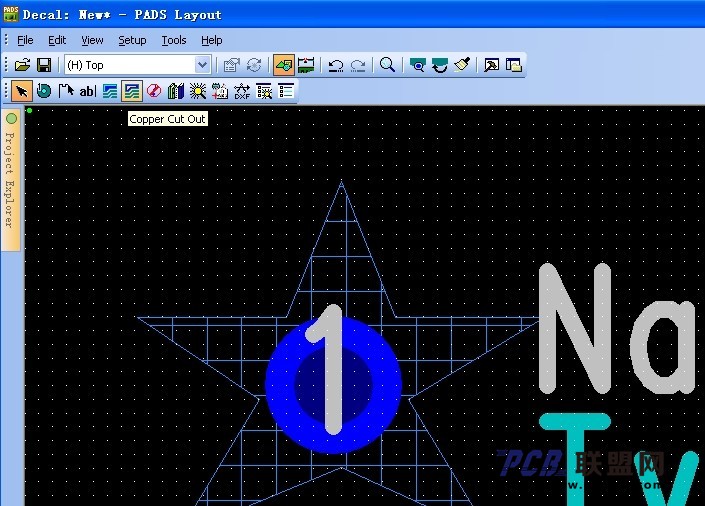Click the Board view icon
Screen dimensions: 705x506
[x=418, y=65]
